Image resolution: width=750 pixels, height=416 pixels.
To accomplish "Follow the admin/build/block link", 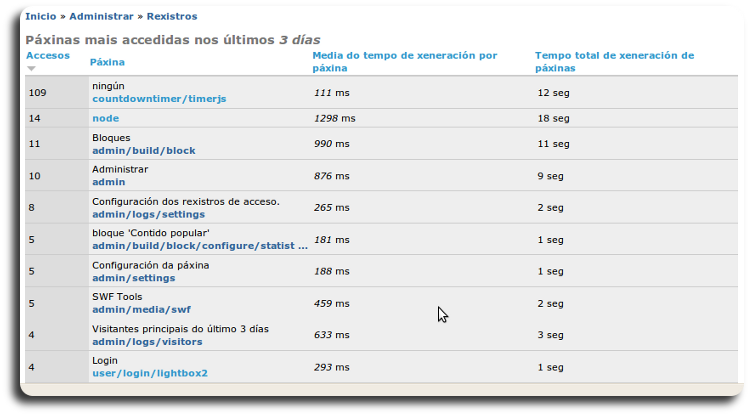I will pos(143,150).
